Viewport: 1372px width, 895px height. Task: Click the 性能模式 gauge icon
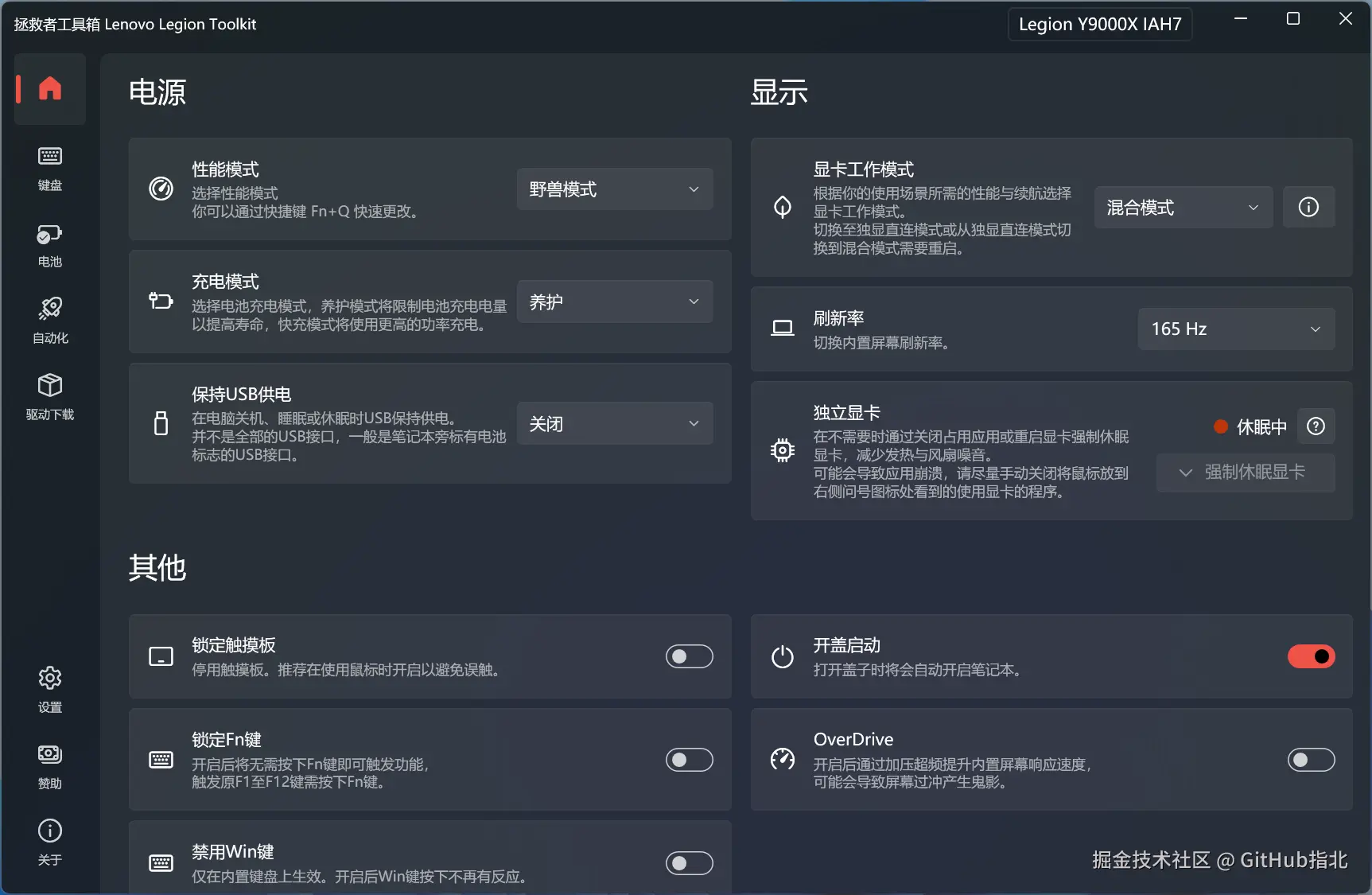161,189
